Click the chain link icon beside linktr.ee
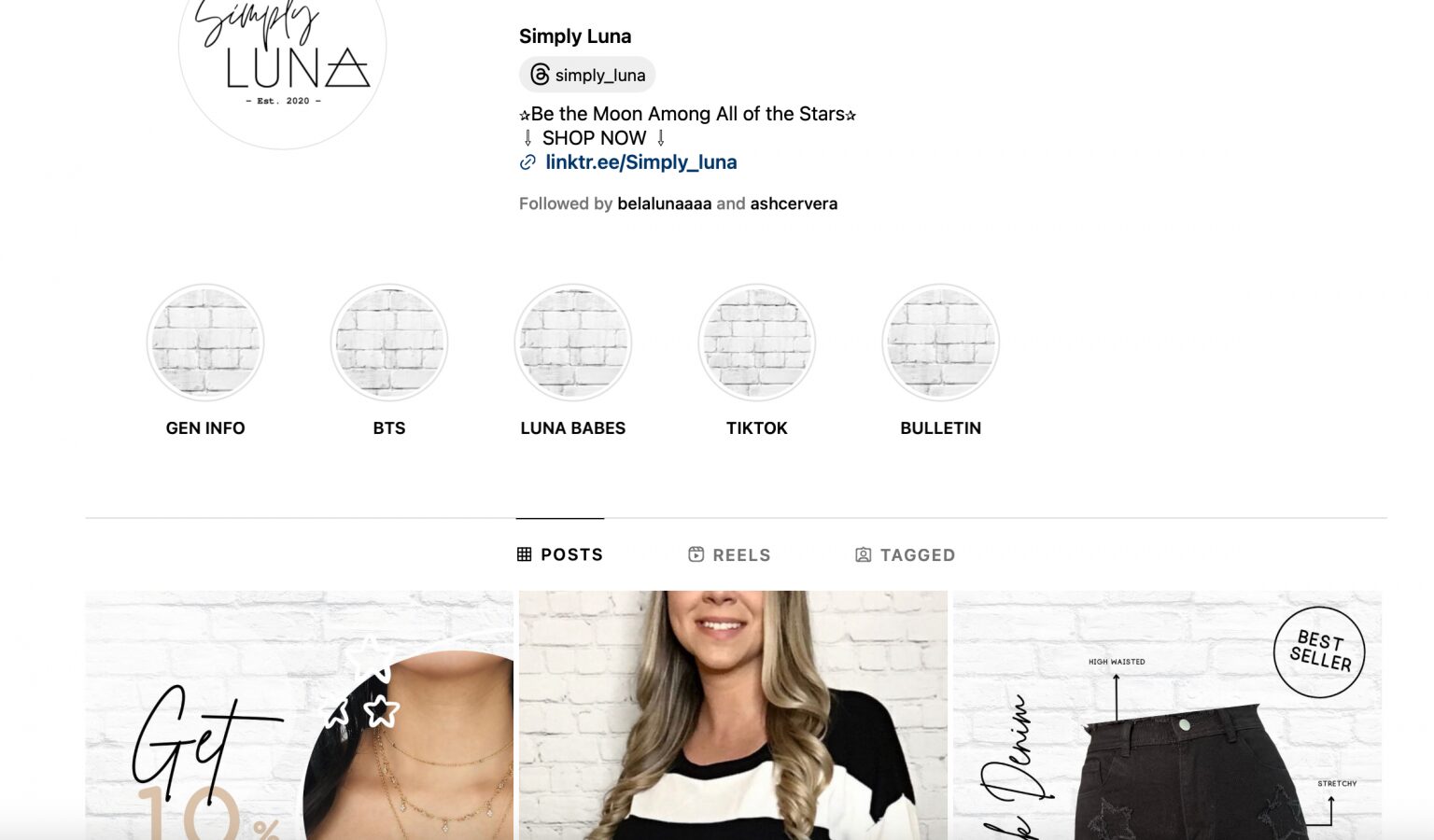 click(x=527, y=162)
